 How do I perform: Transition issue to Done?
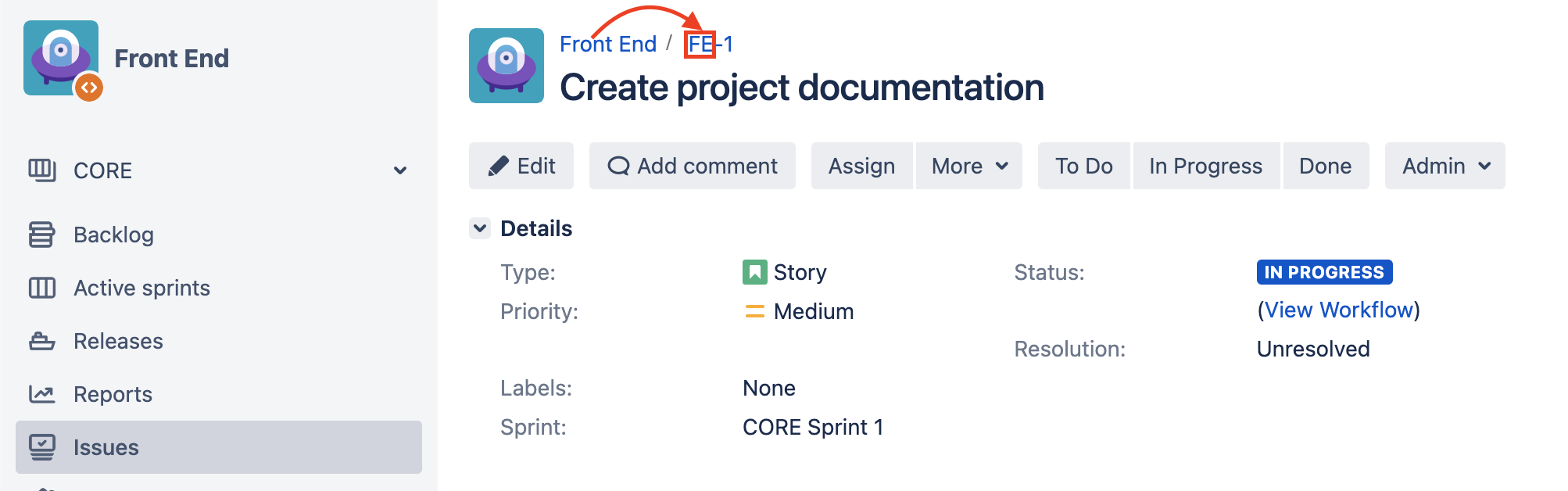[1325, 166]
